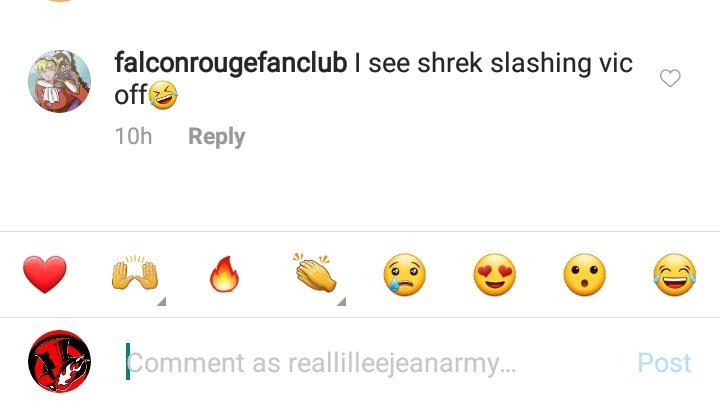This screenshot has width=720, height=405.
Task: Insert the fire emoji
Action: [x=224, y=274]
